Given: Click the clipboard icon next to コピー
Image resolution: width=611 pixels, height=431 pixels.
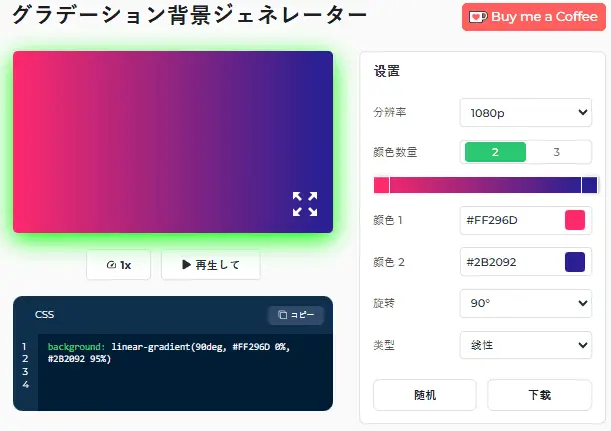Looking at the screenshot, I should point(283,315).
